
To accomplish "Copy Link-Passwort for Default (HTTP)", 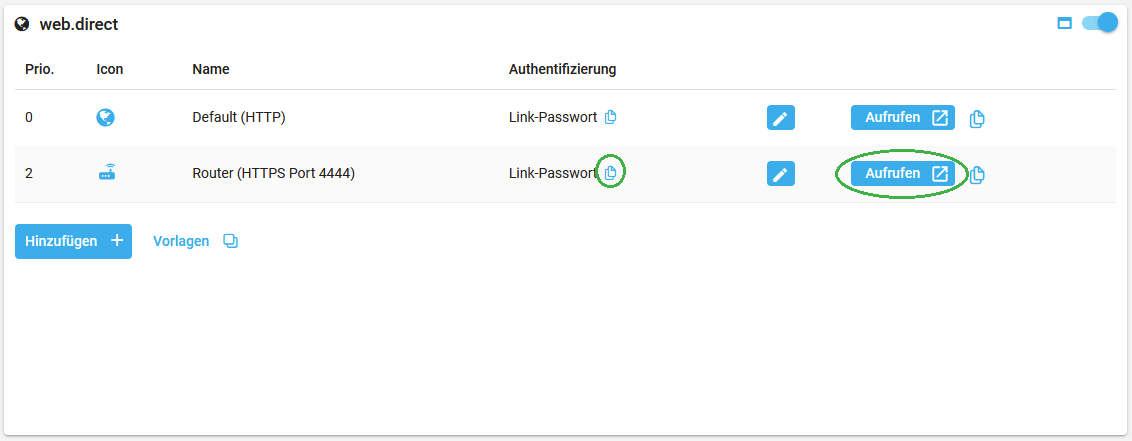I will tap(610, 117).
